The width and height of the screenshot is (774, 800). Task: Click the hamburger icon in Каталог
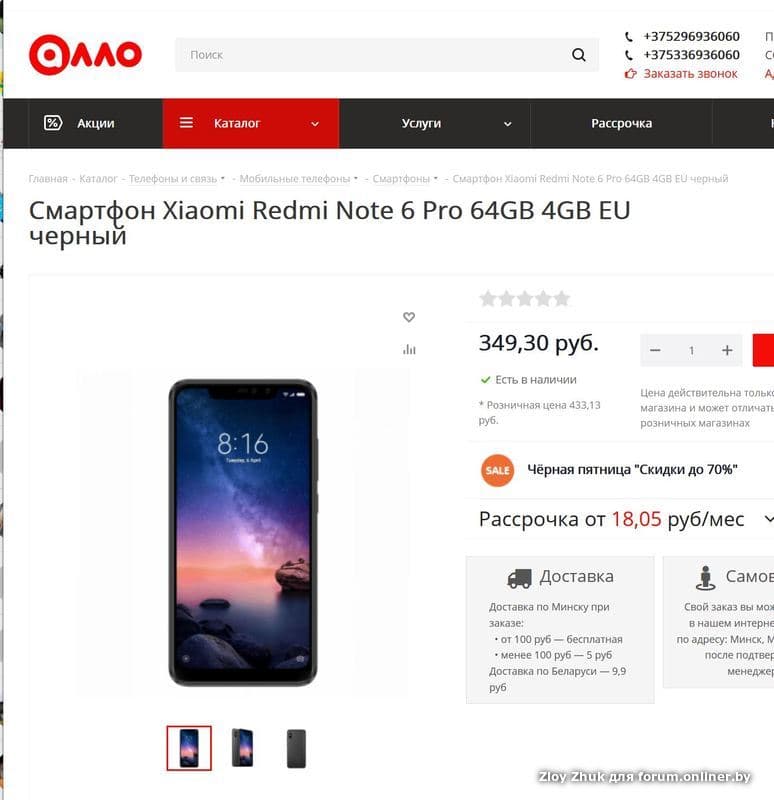pyautogui.click(x=186, y=123)
